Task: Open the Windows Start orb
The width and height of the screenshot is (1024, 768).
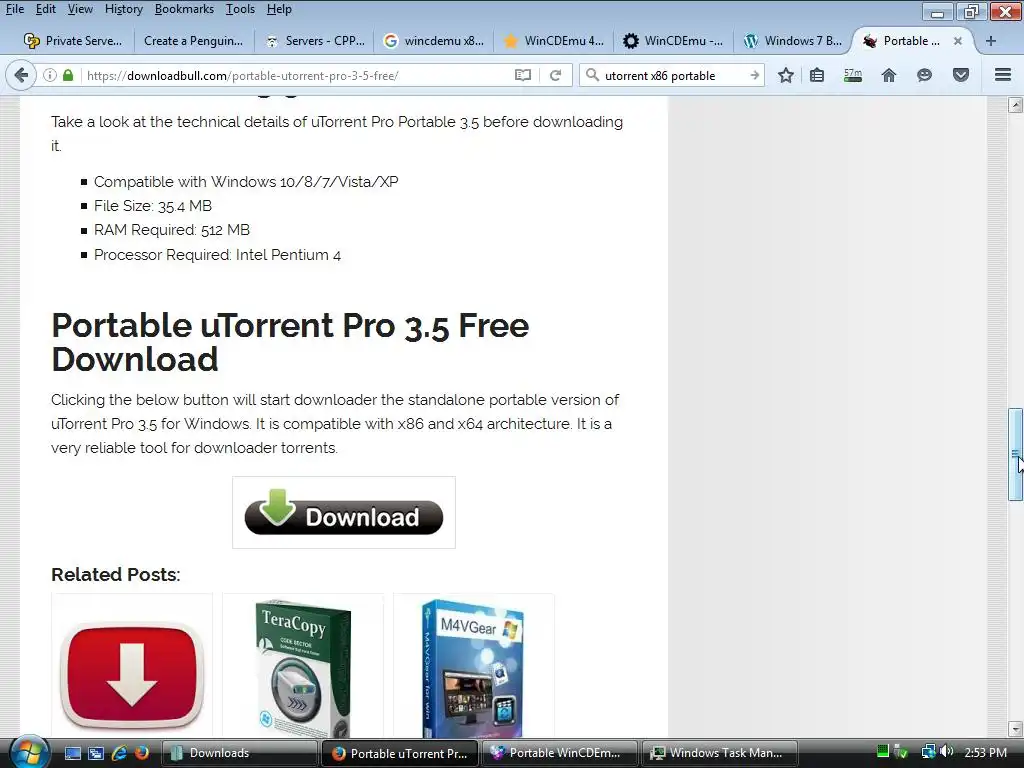Action: click(28, 752)
